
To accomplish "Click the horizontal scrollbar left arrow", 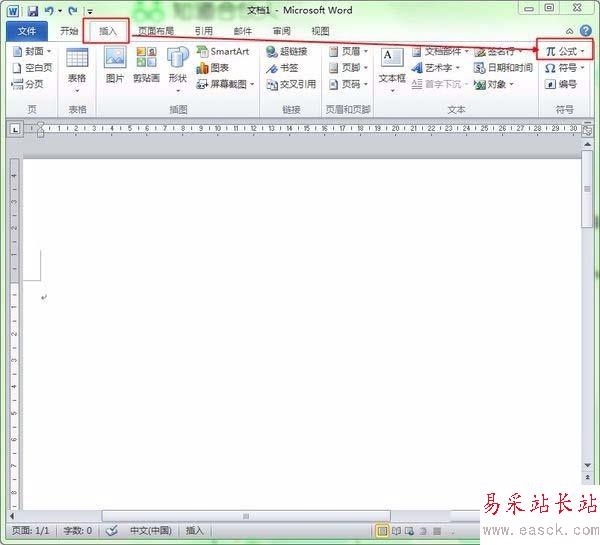I will point(12,516).
